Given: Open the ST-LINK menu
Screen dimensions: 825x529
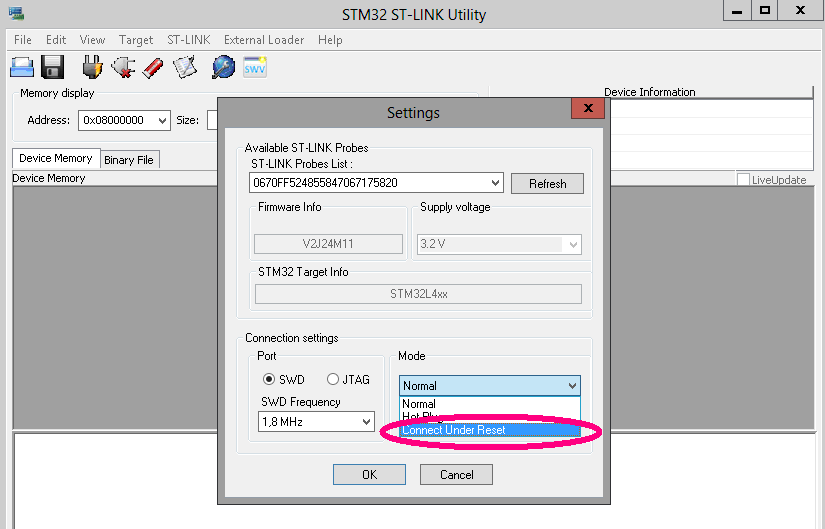Looking at the screenshot, I should 188,40.
